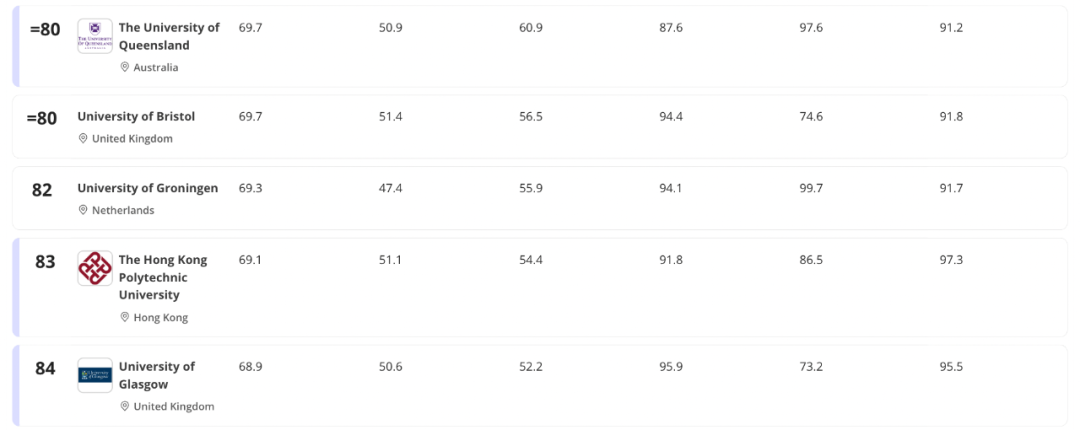Click the location pin in the Bristol row
Screen dimensions: 1080x430
(83, 138)
